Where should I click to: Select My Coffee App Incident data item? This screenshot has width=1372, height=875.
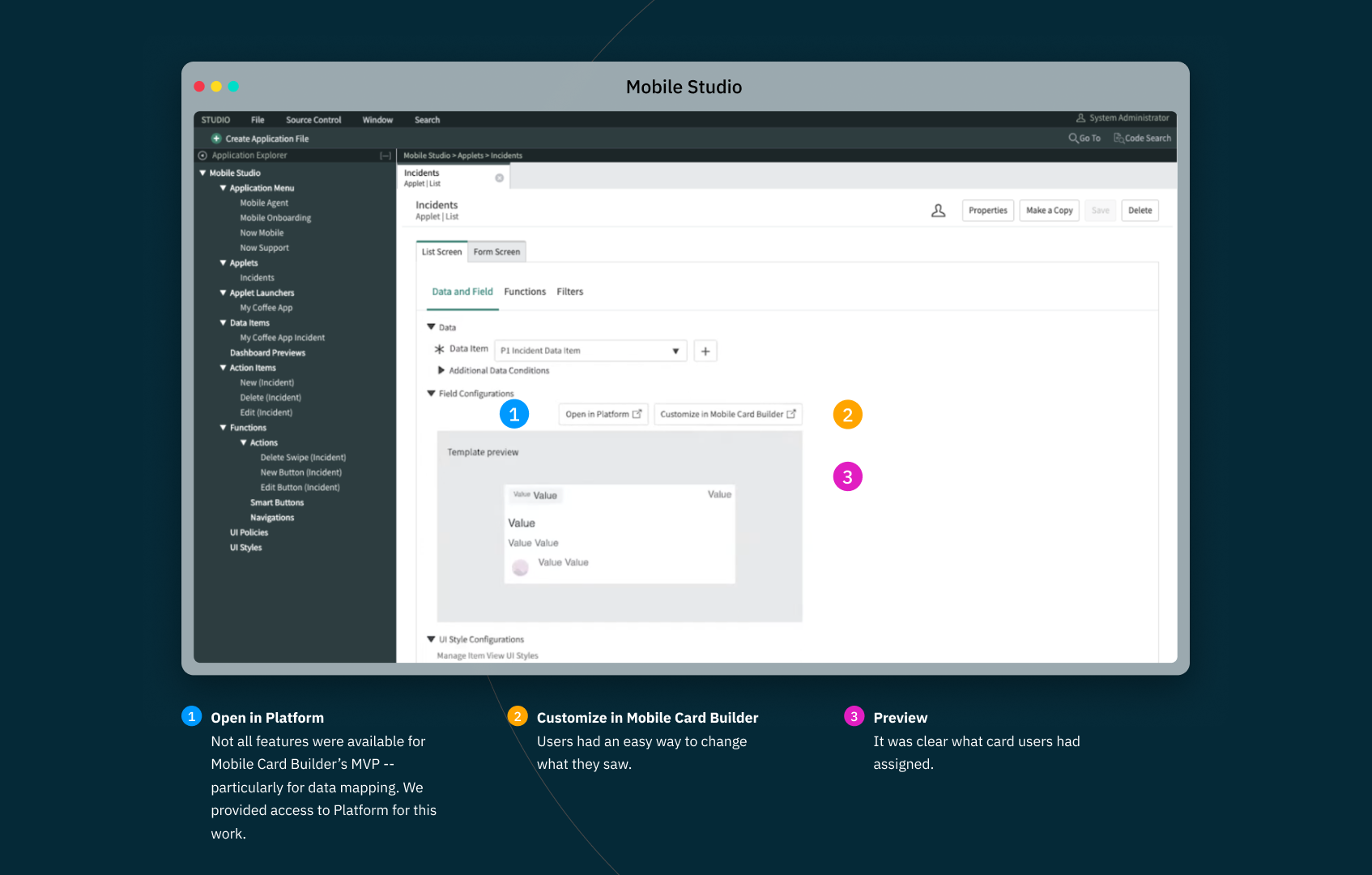click(x=283, y=338)
